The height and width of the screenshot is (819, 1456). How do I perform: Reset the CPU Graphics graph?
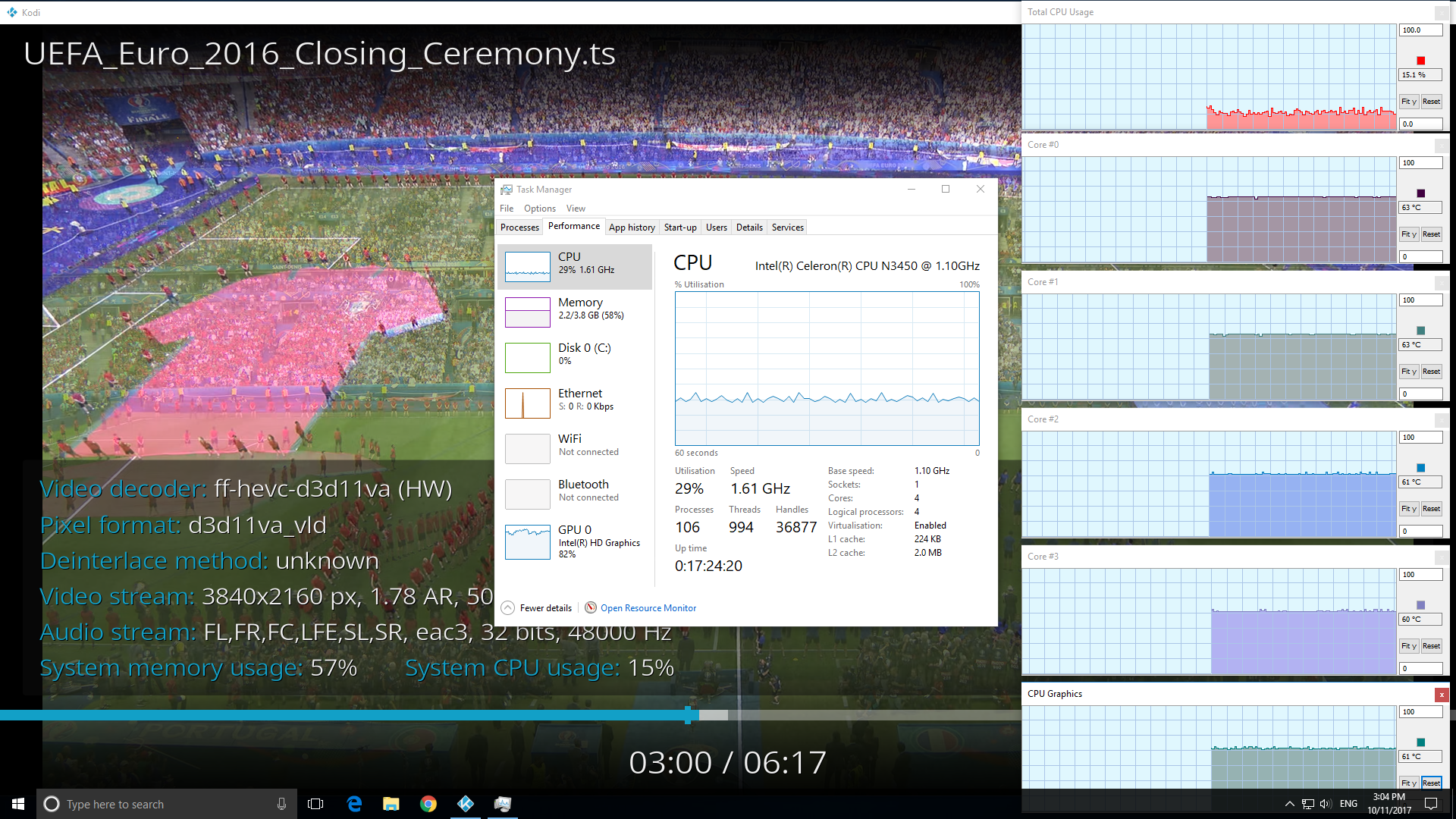[x=1431, y=783]
